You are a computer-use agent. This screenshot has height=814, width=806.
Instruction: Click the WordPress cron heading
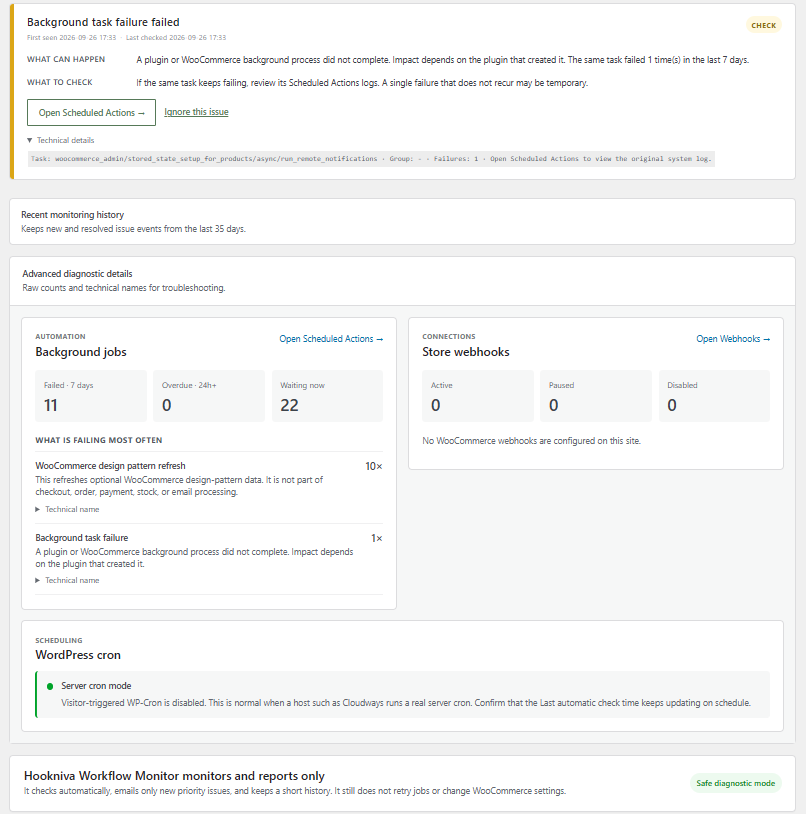click(x=78, y=655)
